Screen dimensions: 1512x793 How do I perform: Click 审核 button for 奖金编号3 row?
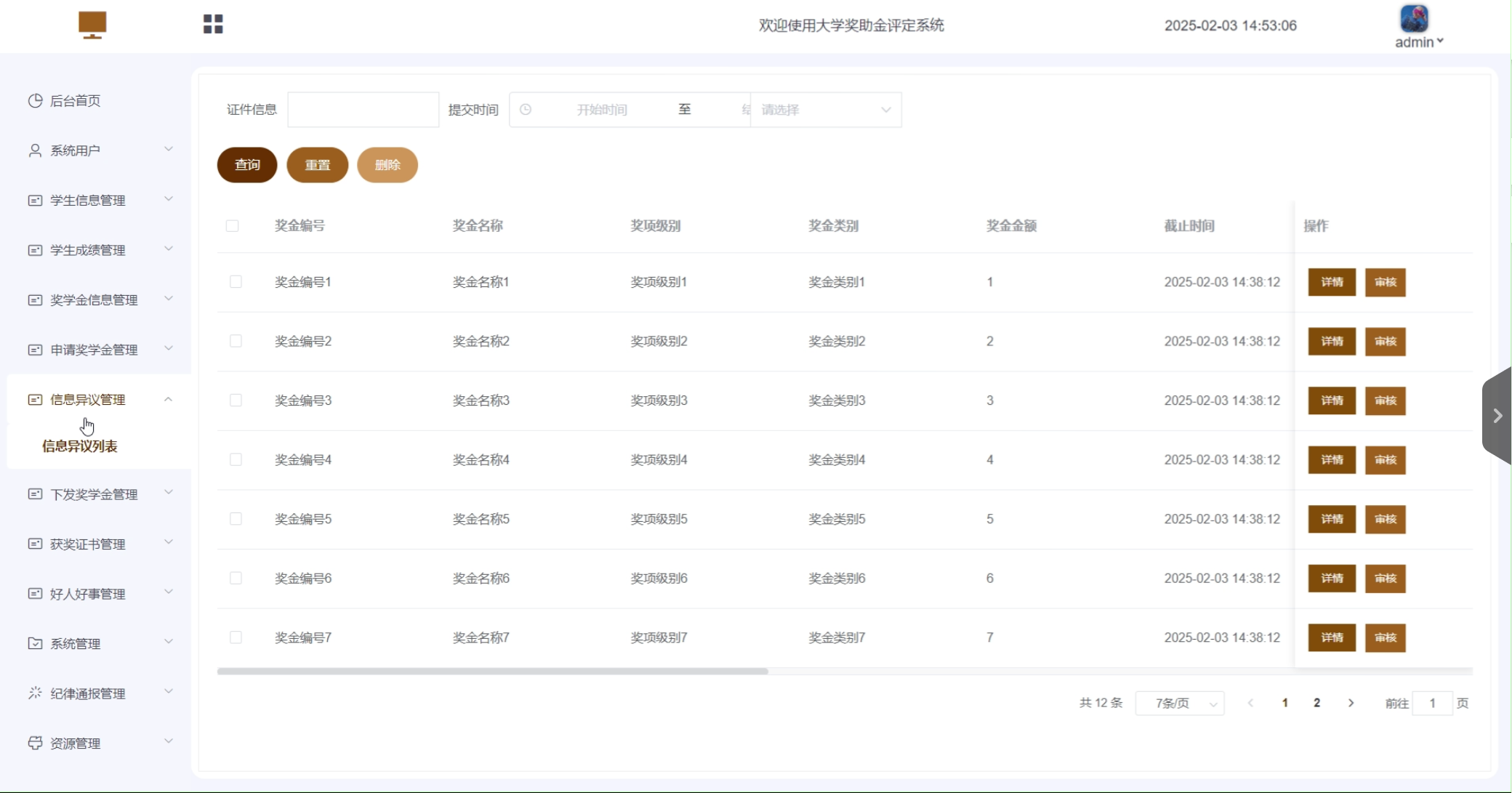[1385, 400]
